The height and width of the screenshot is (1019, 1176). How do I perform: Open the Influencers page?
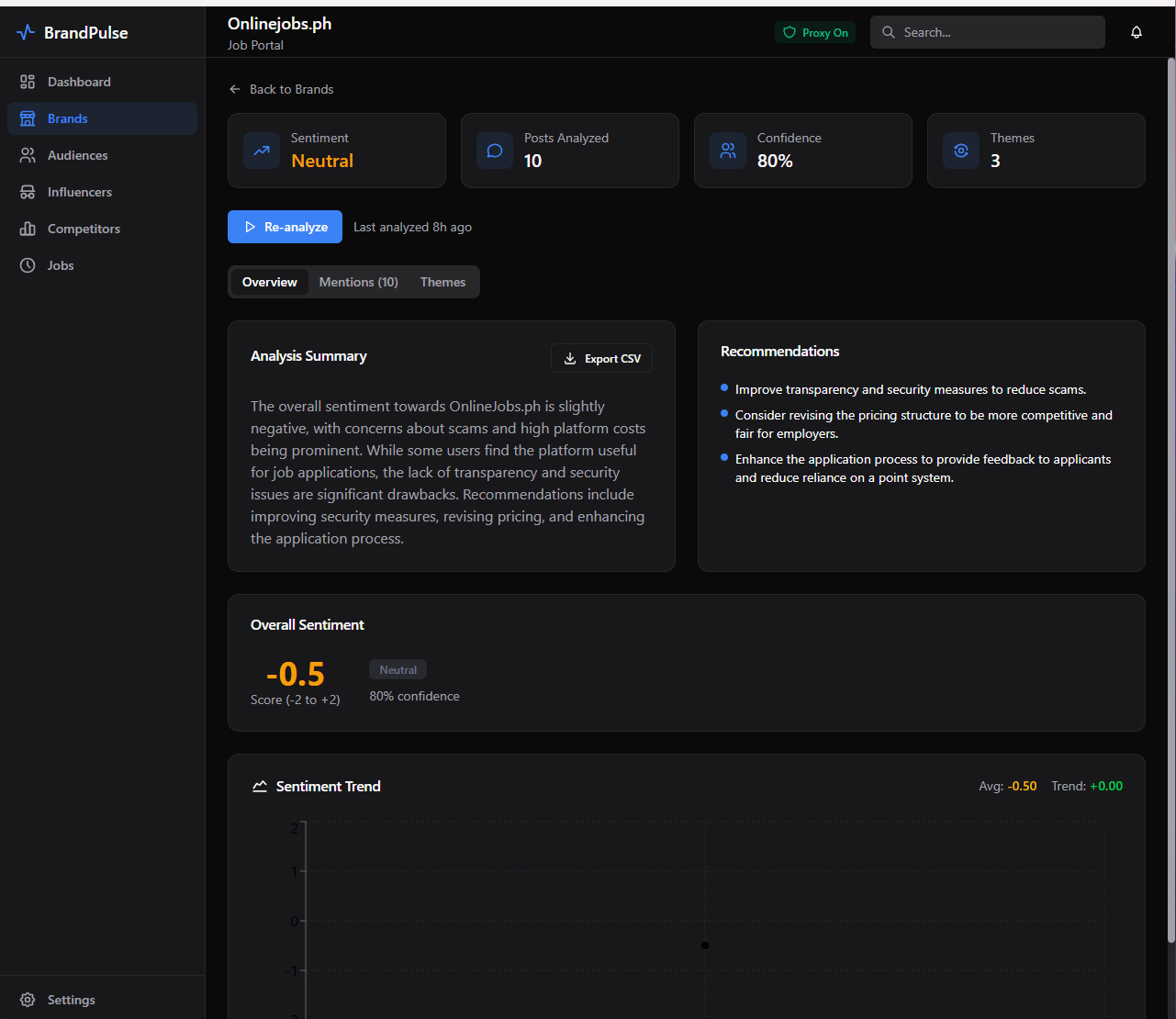pyautogui.click(x=102, y=192)
